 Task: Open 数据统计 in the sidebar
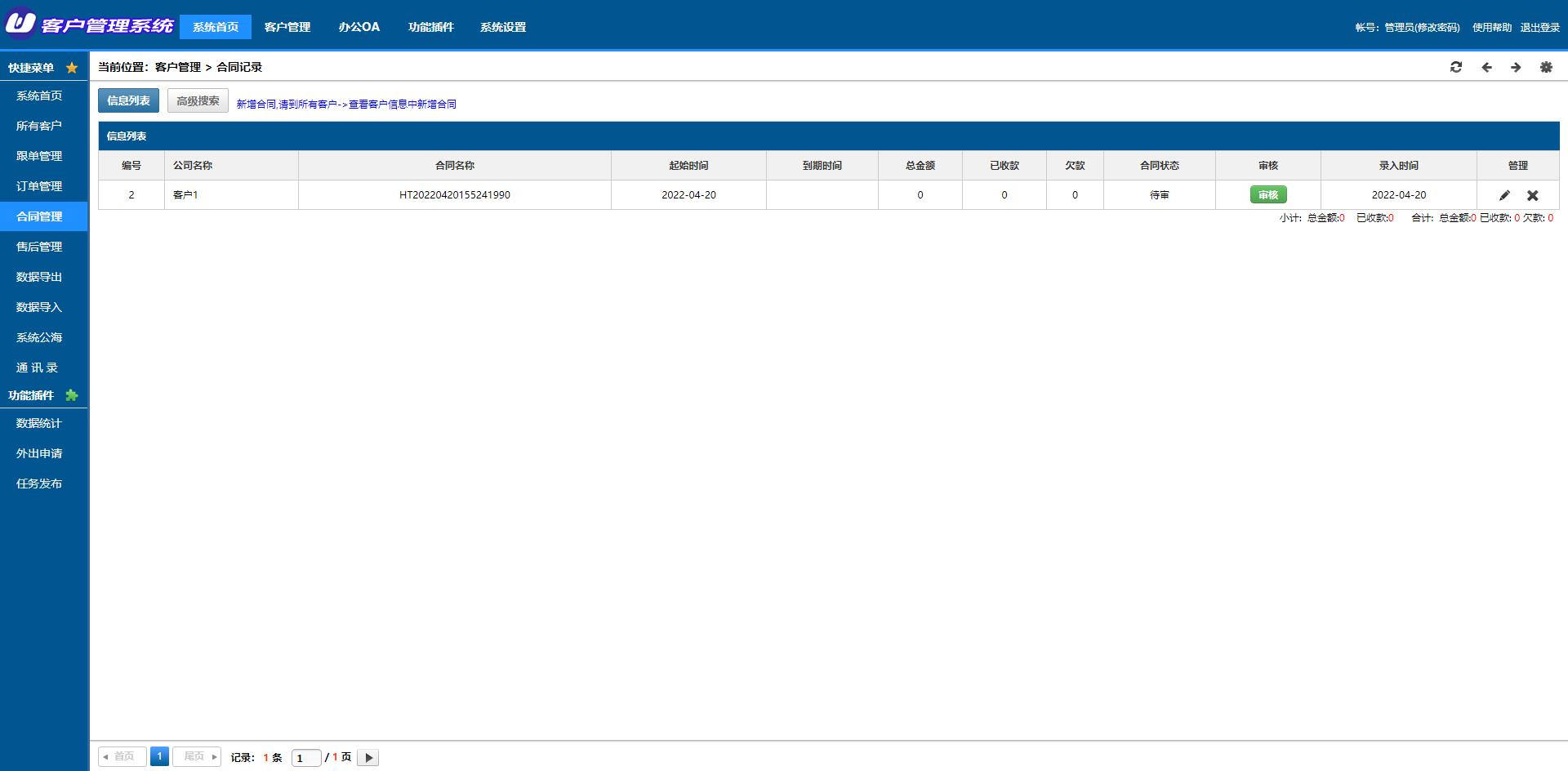pos(39,423)
